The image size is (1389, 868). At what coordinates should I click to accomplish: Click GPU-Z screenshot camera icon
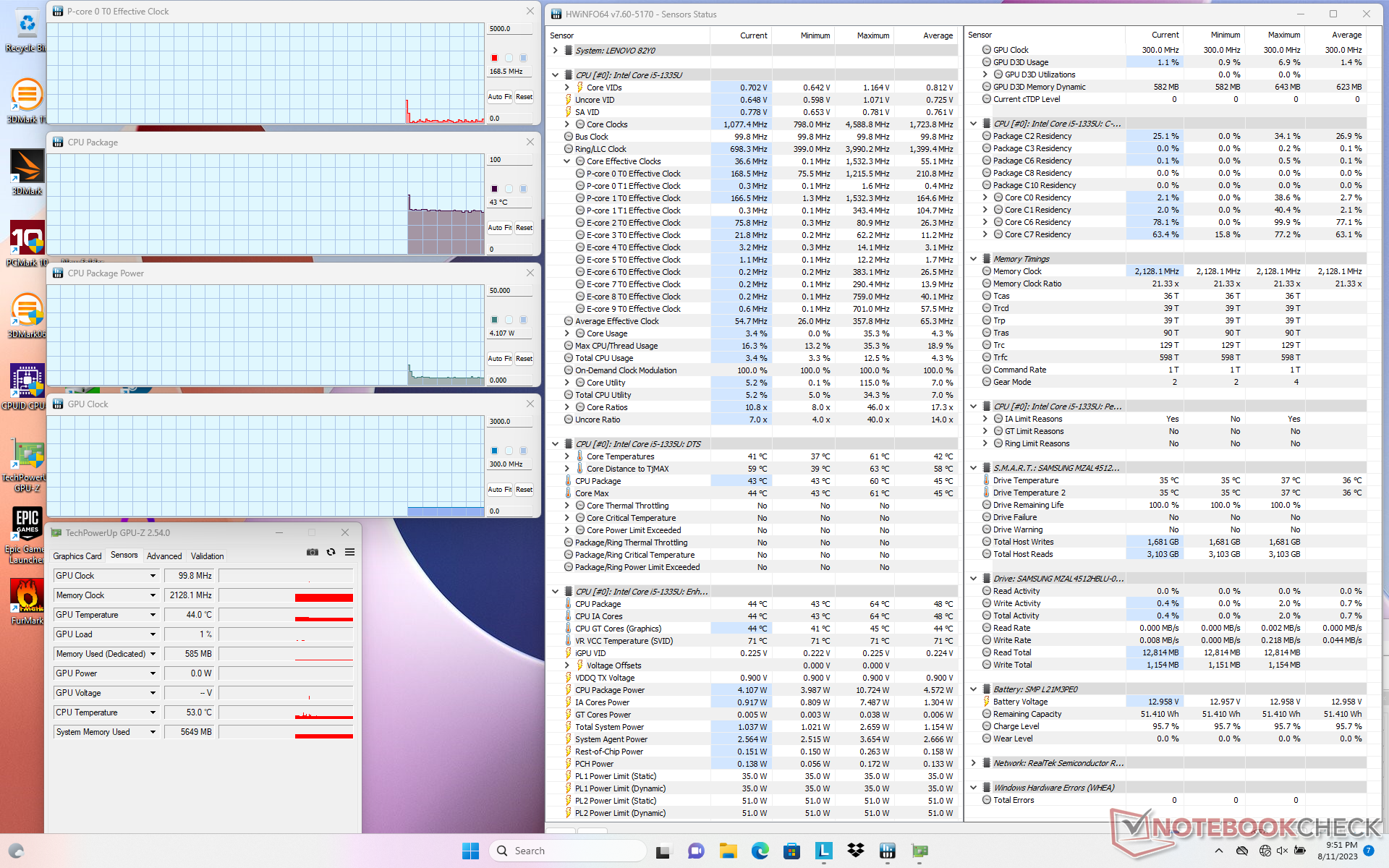[313, 552]
